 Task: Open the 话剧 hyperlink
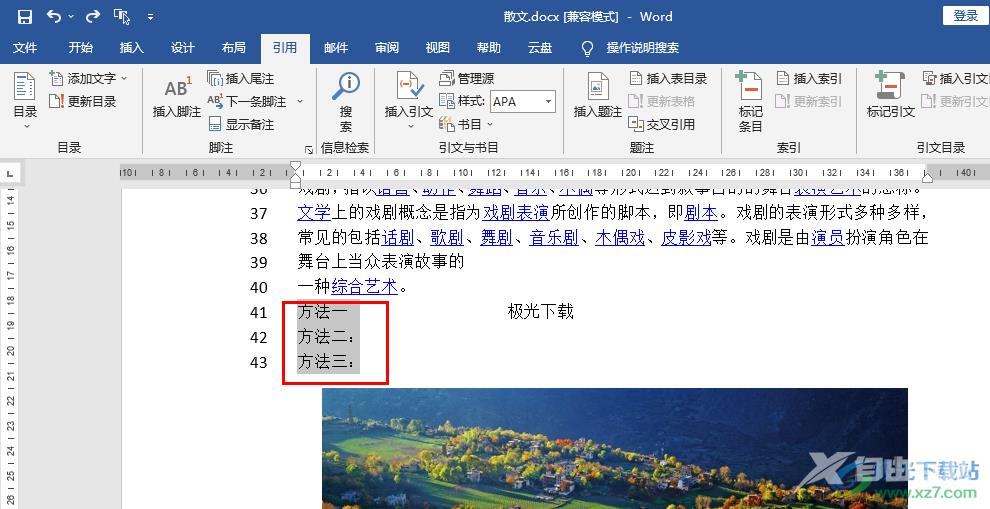tap(398, 237)
